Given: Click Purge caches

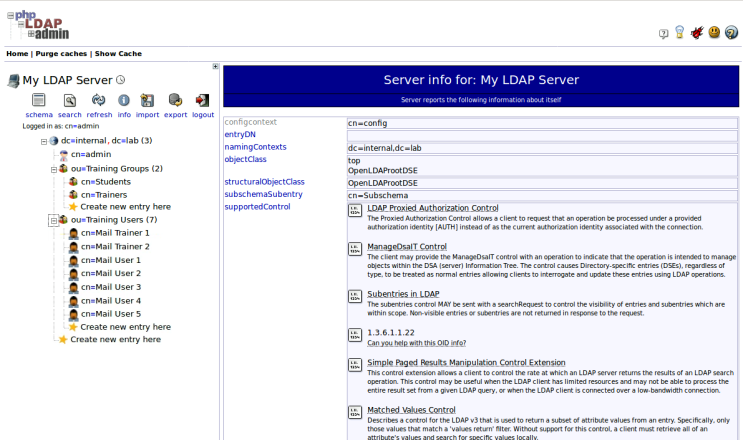Looking at the screenshot, I should 61,54.
